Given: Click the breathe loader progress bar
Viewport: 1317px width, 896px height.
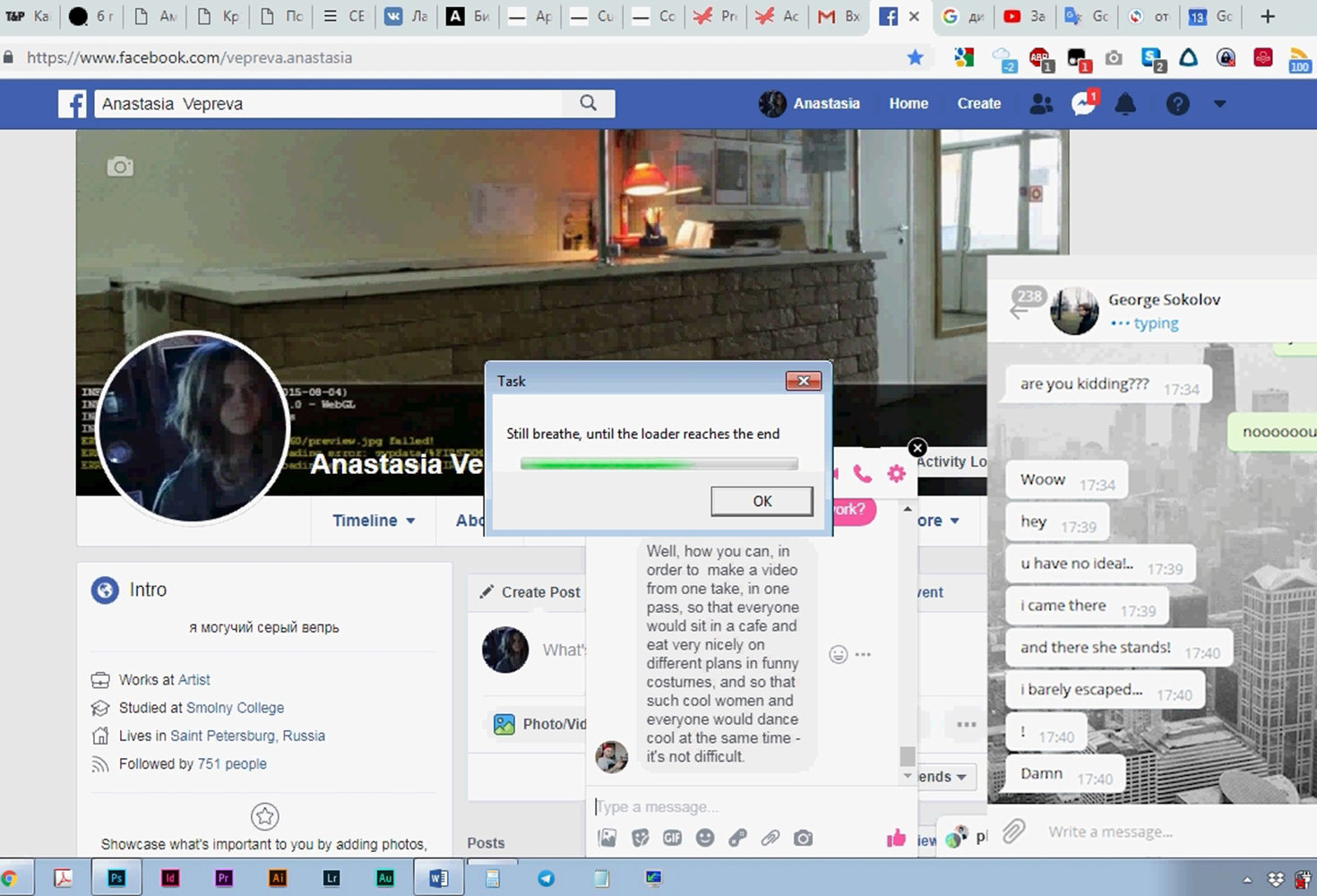Looking at the screenshot, I should (658, 464).
